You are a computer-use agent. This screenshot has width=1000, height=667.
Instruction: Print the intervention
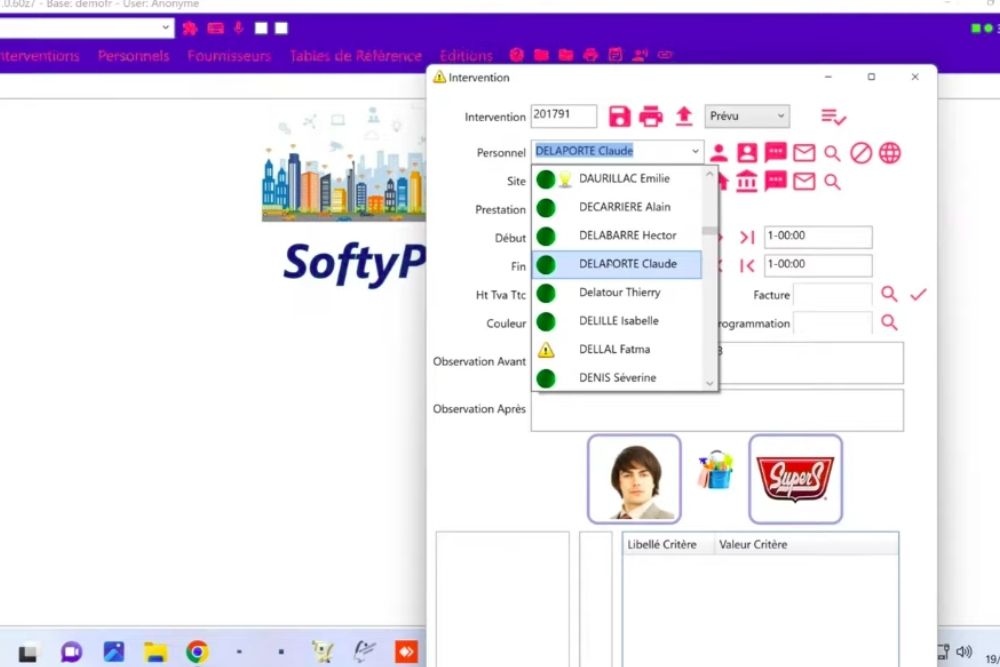[x=651, y=116]
